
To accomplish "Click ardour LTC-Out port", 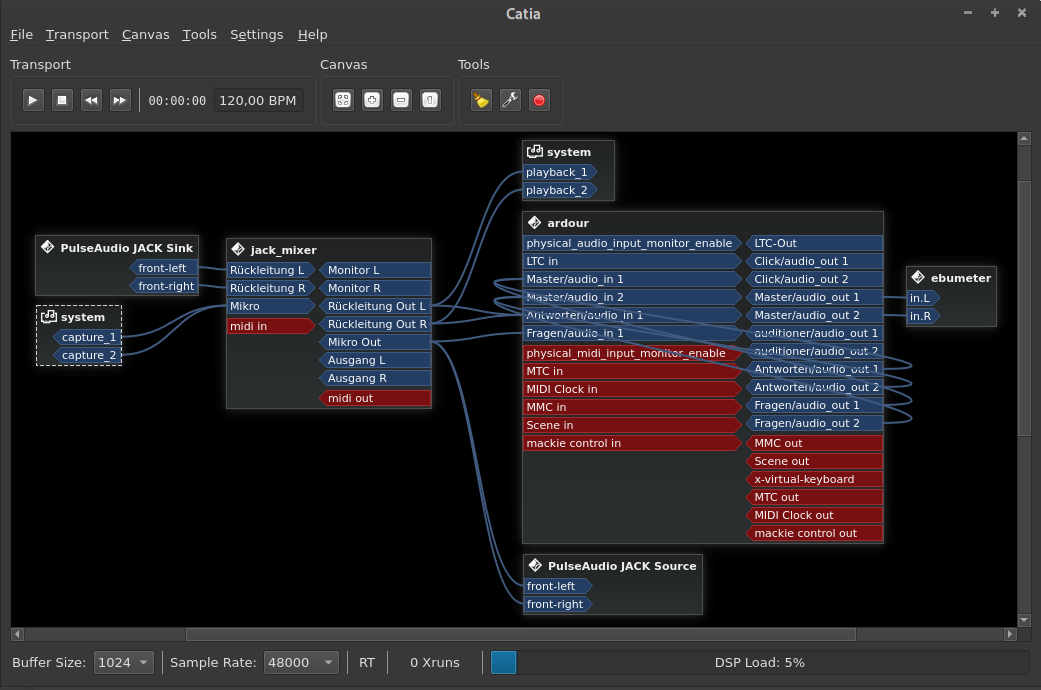I will [815, 243].
